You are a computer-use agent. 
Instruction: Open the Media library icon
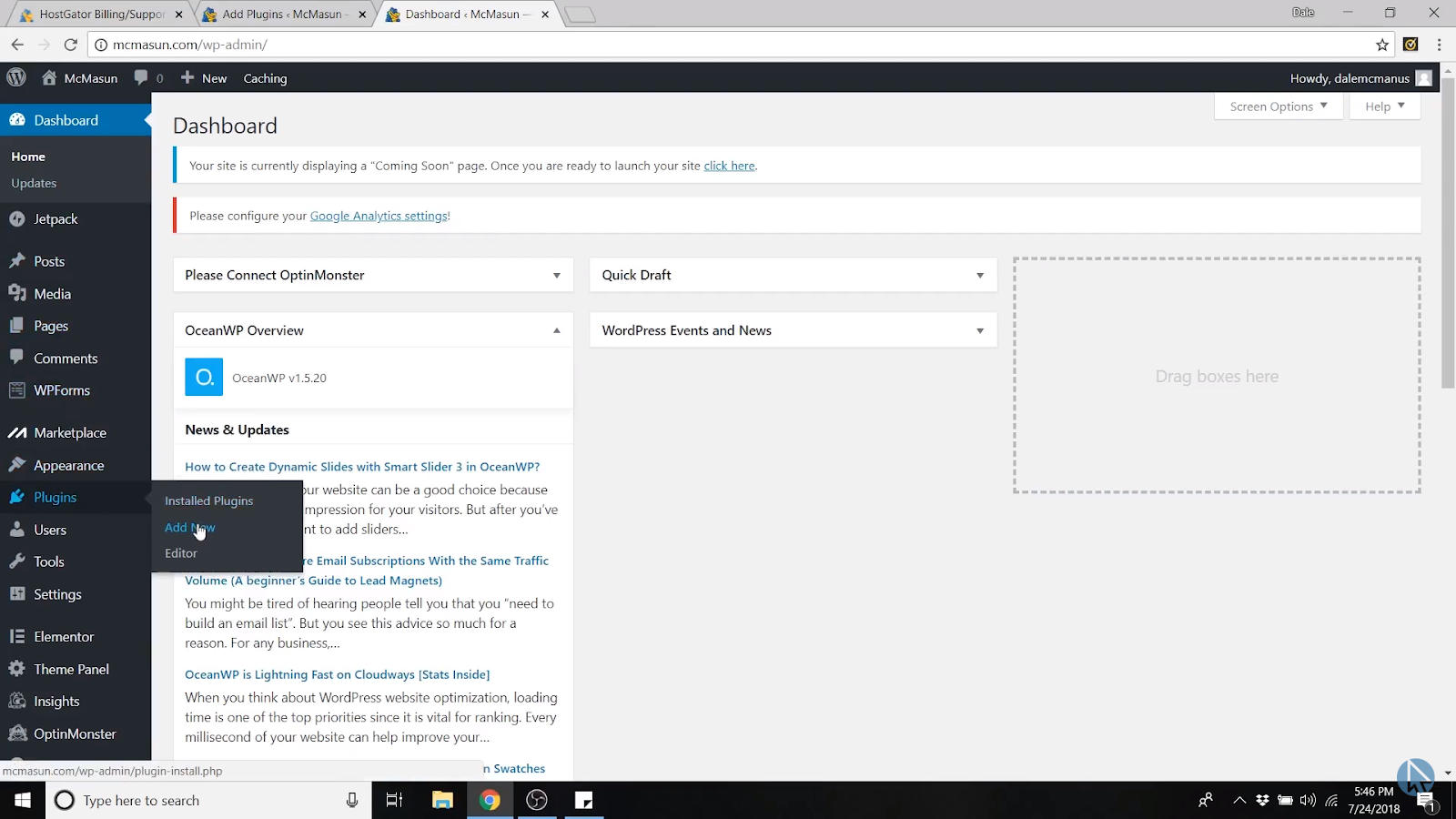pyautogui.click(x=17, y=294)
